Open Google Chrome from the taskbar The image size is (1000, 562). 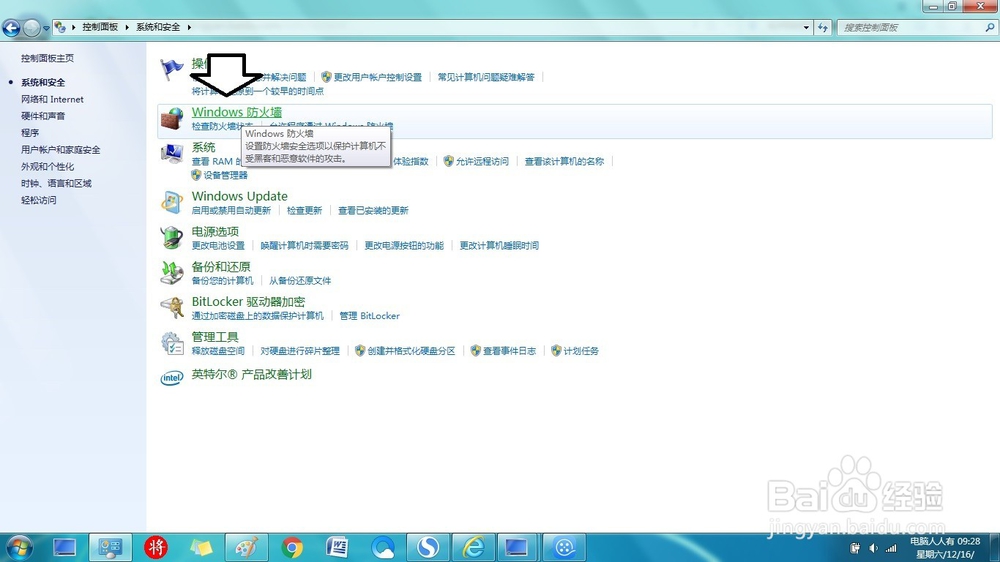click(292, 547)
